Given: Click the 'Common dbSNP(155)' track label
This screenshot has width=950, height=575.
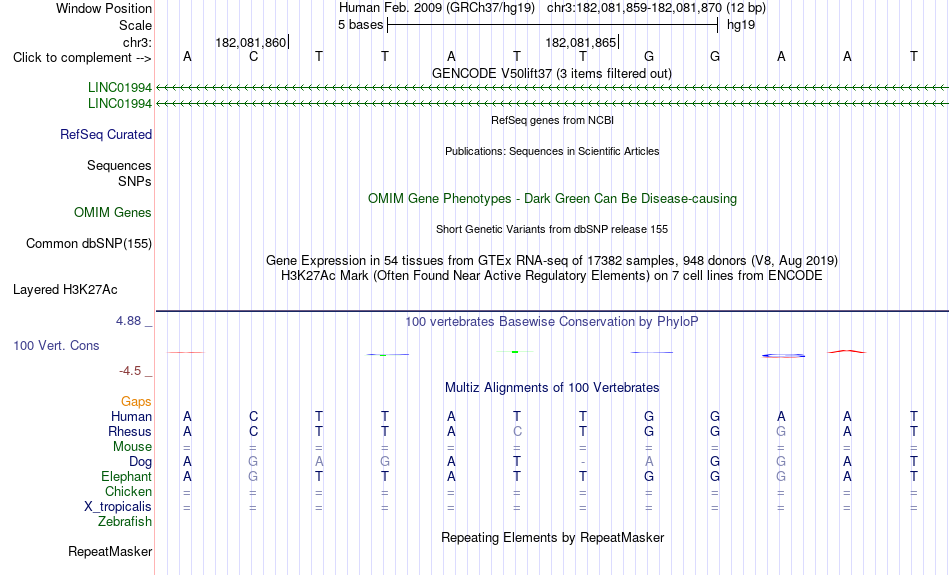Looking at the screenshot, I should tap(88, 244).
